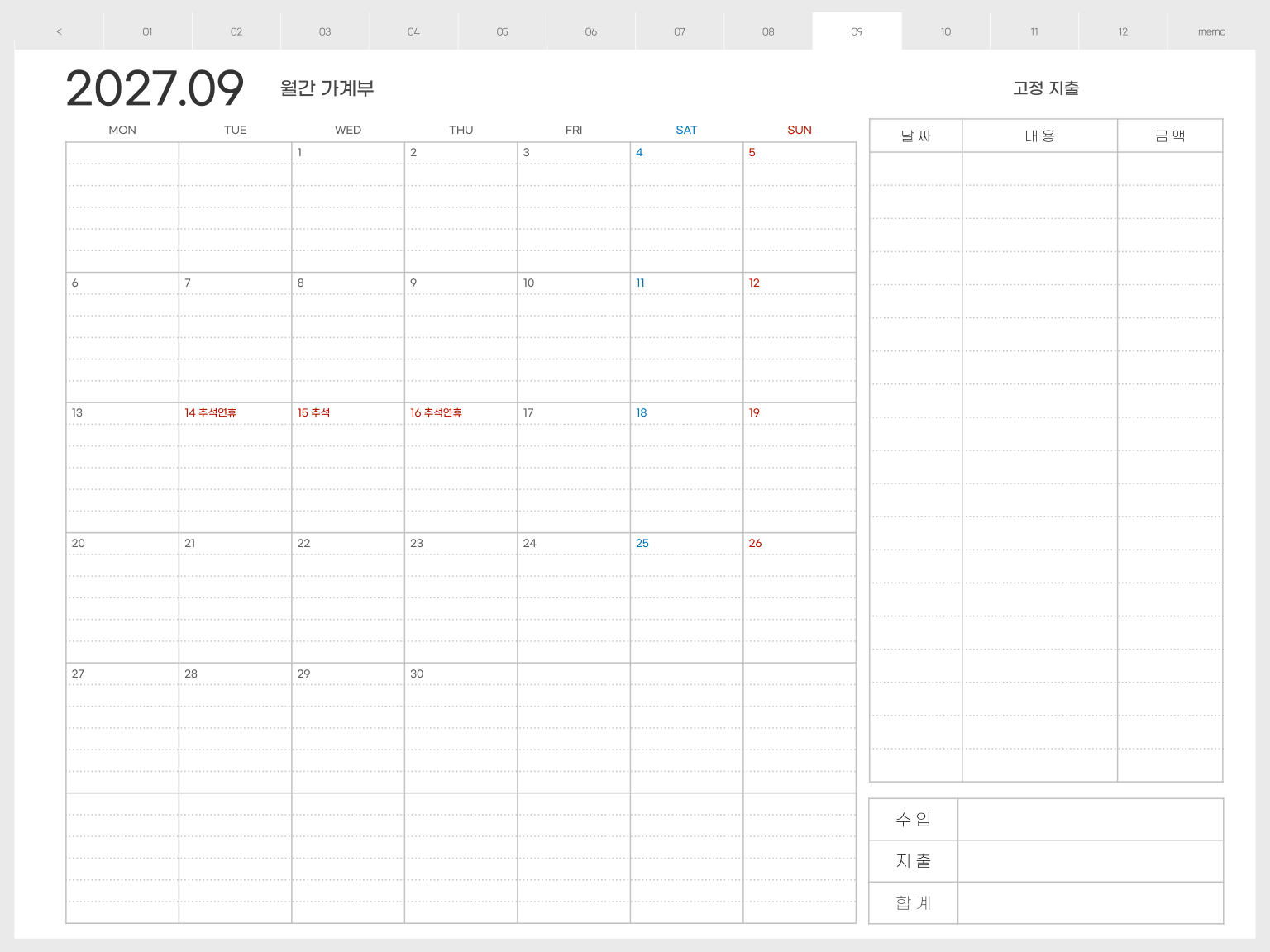
Task: Click calendar date 28
Action: point(191,674)
